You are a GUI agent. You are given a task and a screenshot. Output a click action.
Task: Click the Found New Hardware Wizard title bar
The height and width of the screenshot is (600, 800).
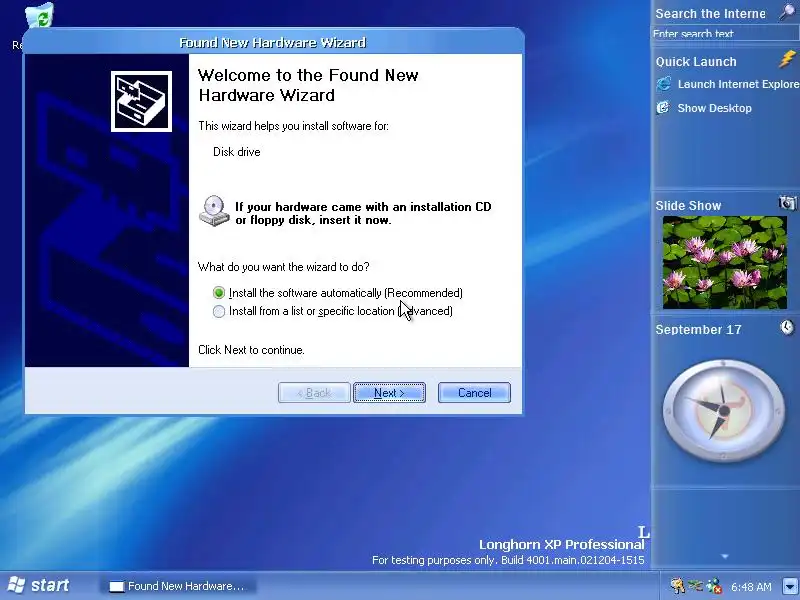(273, 42)
